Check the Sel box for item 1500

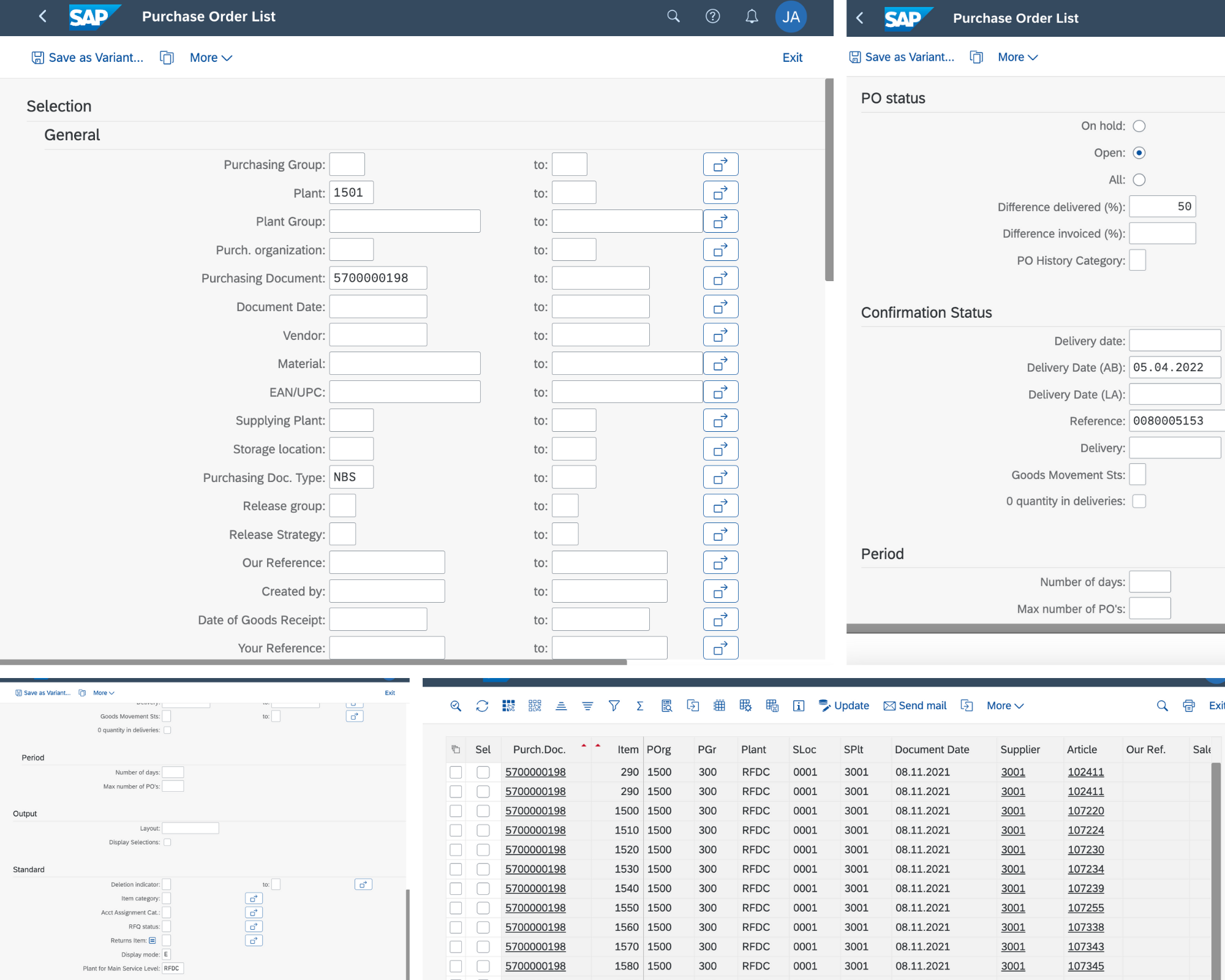pos(483,811)
